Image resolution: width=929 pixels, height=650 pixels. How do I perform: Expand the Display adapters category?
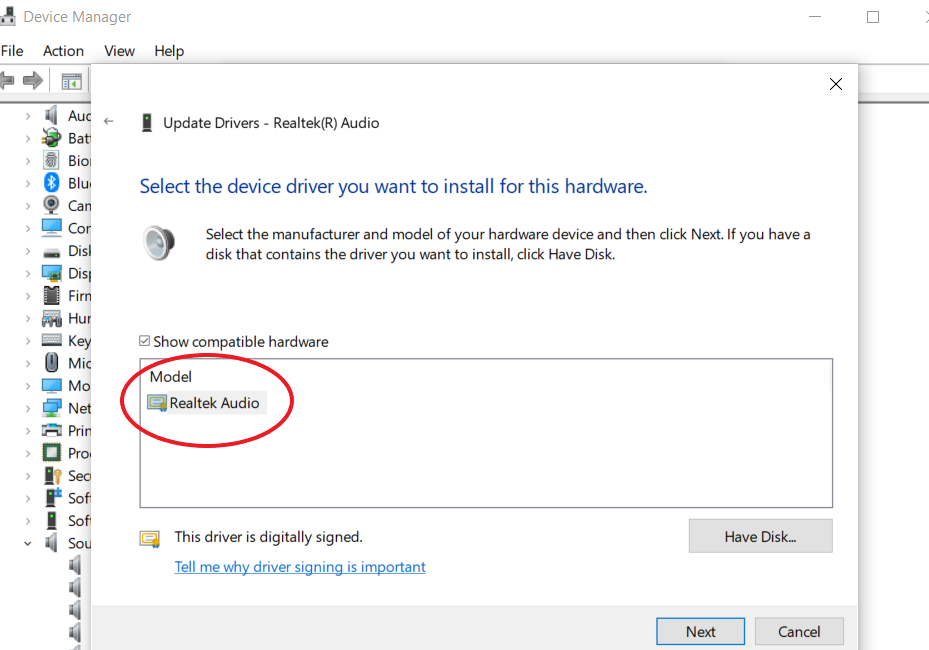(30, 272)
